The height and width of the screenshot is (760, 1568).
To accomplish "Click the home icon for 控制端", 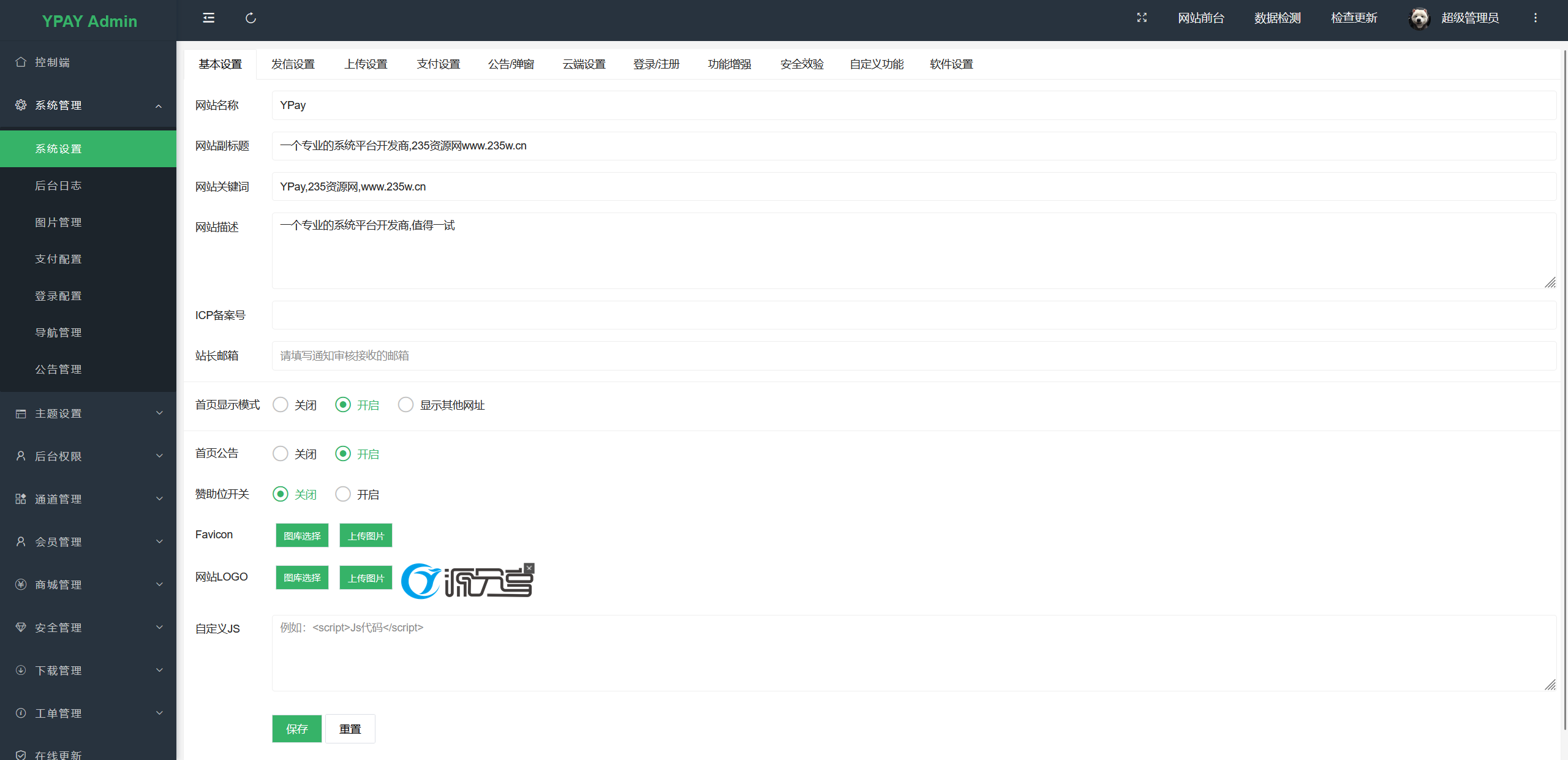I will pos(21,62).
